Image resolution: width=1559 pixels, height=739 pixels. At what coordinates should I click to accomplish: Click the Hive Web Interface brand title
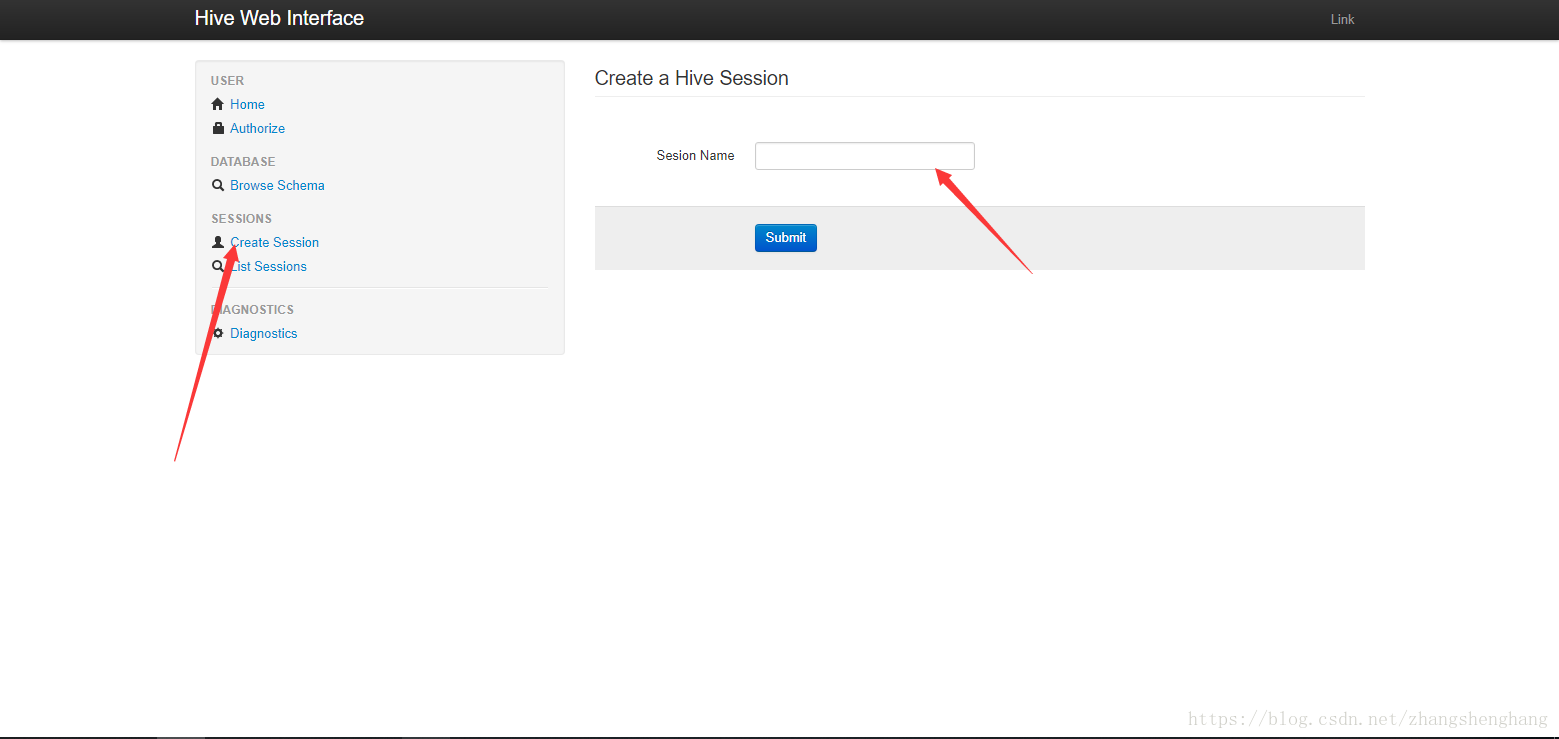[279, 18]
